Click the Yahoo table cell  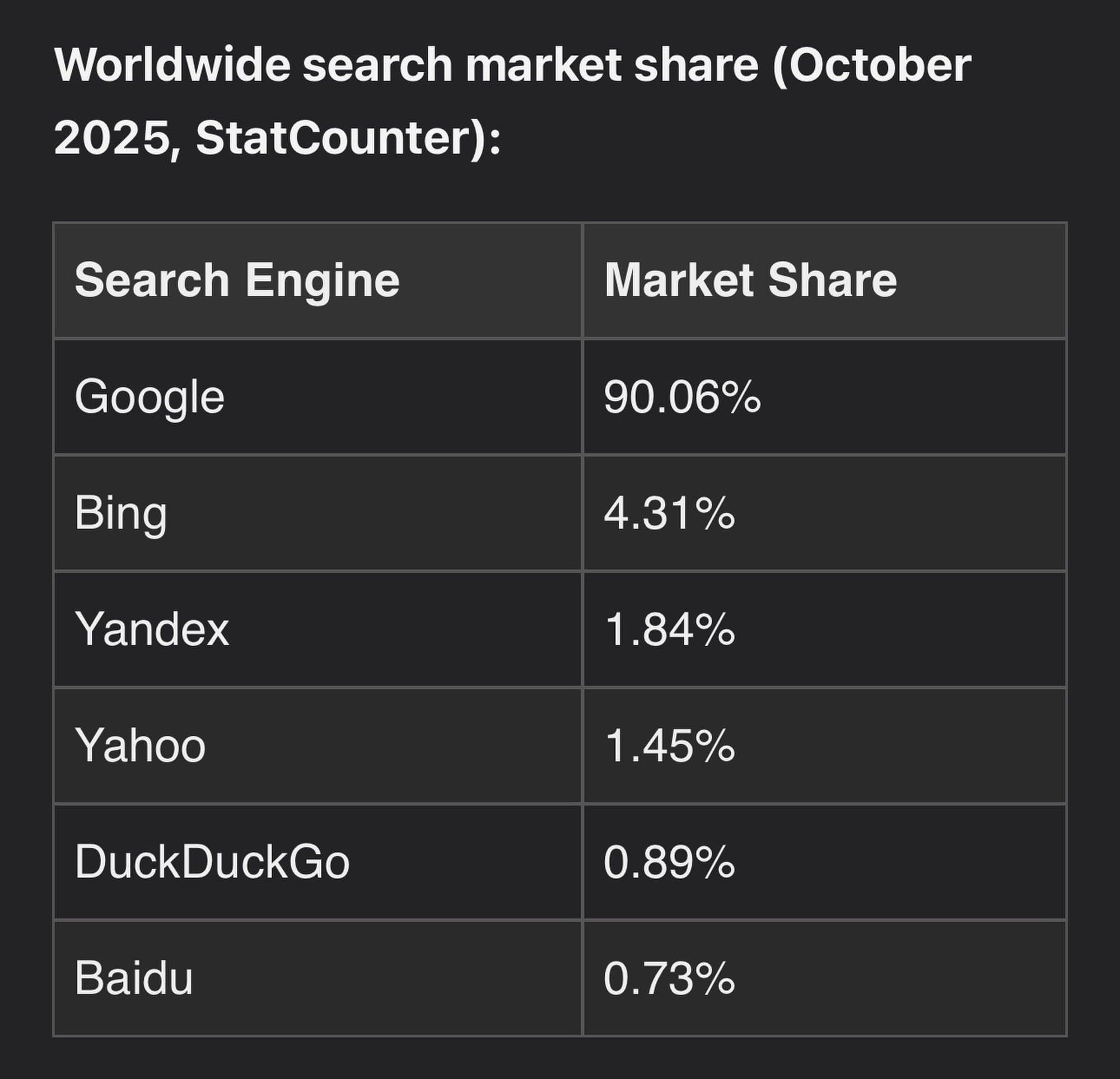[140, 745]
